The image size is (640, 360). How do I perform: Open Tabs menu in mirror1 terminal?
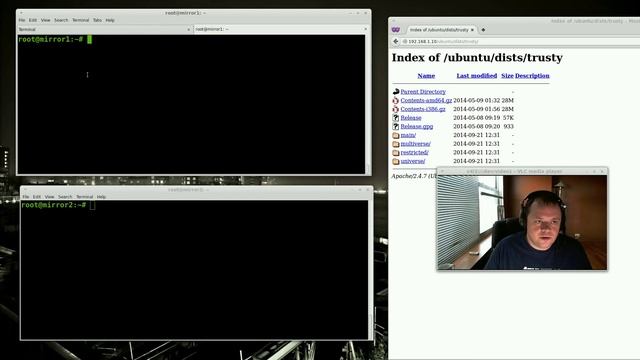tap(97, 20)
